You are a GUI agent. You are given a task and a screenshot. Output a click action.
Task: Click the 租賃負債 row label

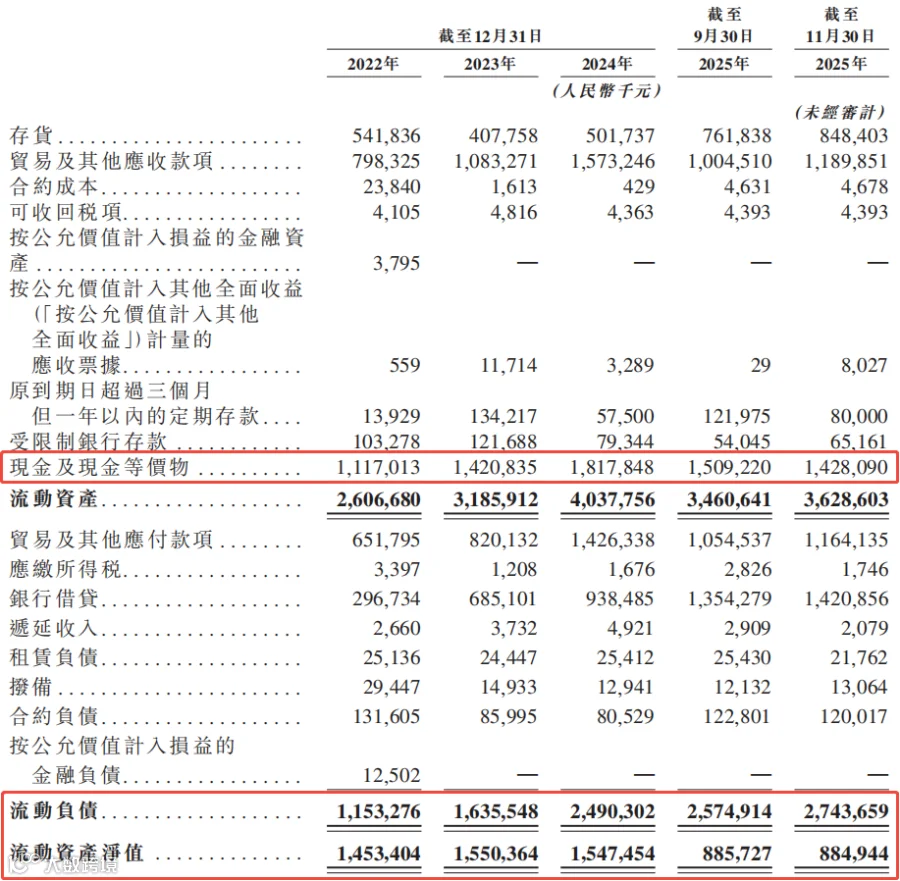(54, 657)
